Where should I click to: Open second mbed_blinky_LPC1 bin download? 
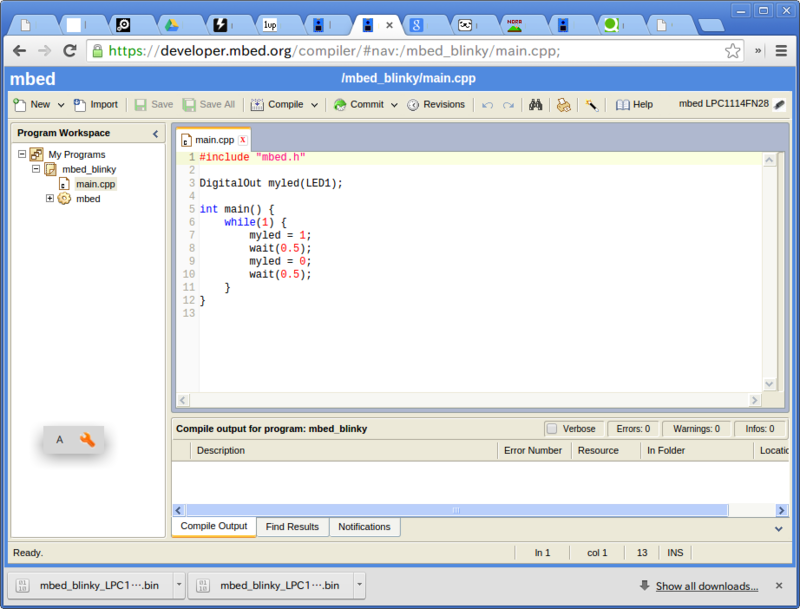click(x=272, y=586)
